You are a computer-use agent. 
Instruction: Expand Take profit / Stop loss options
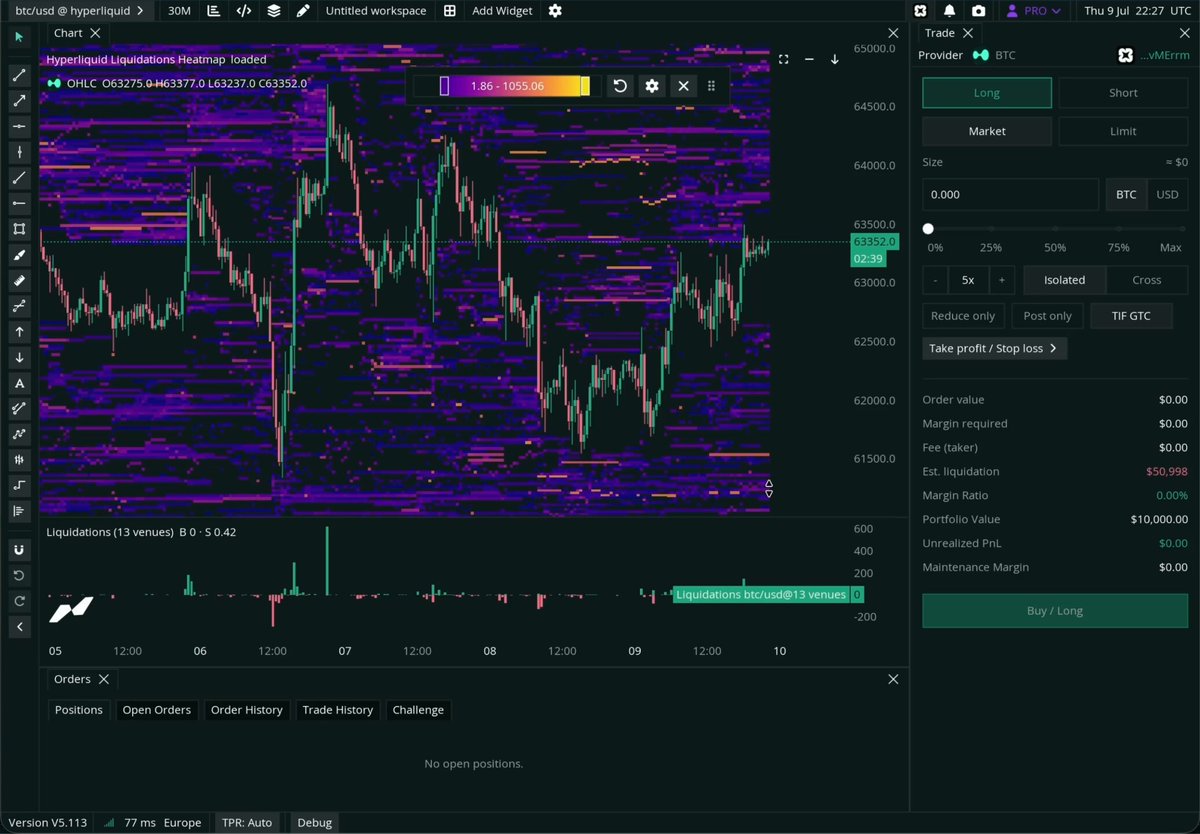pyautogui.click(x=995, y=348)
